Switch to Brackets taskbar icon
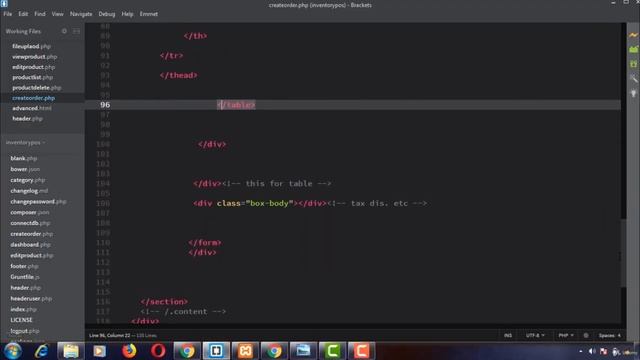This screenshot has width=640, height=360. click(x=216, y=351)
